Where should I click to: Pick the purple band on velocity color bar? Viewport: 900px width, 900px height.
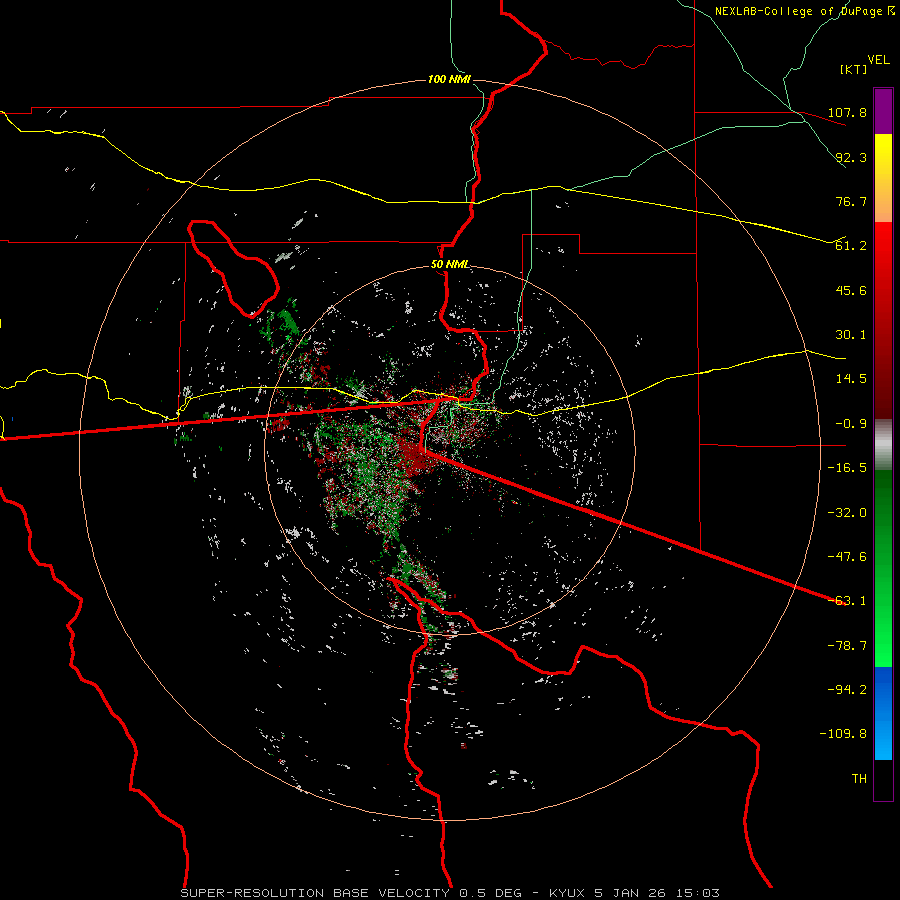883,111
